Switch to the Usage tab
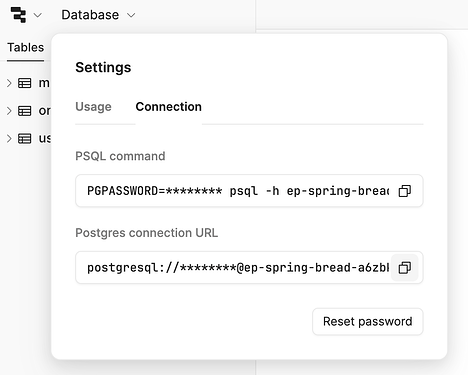468x375 pixels. coord(93,107)
